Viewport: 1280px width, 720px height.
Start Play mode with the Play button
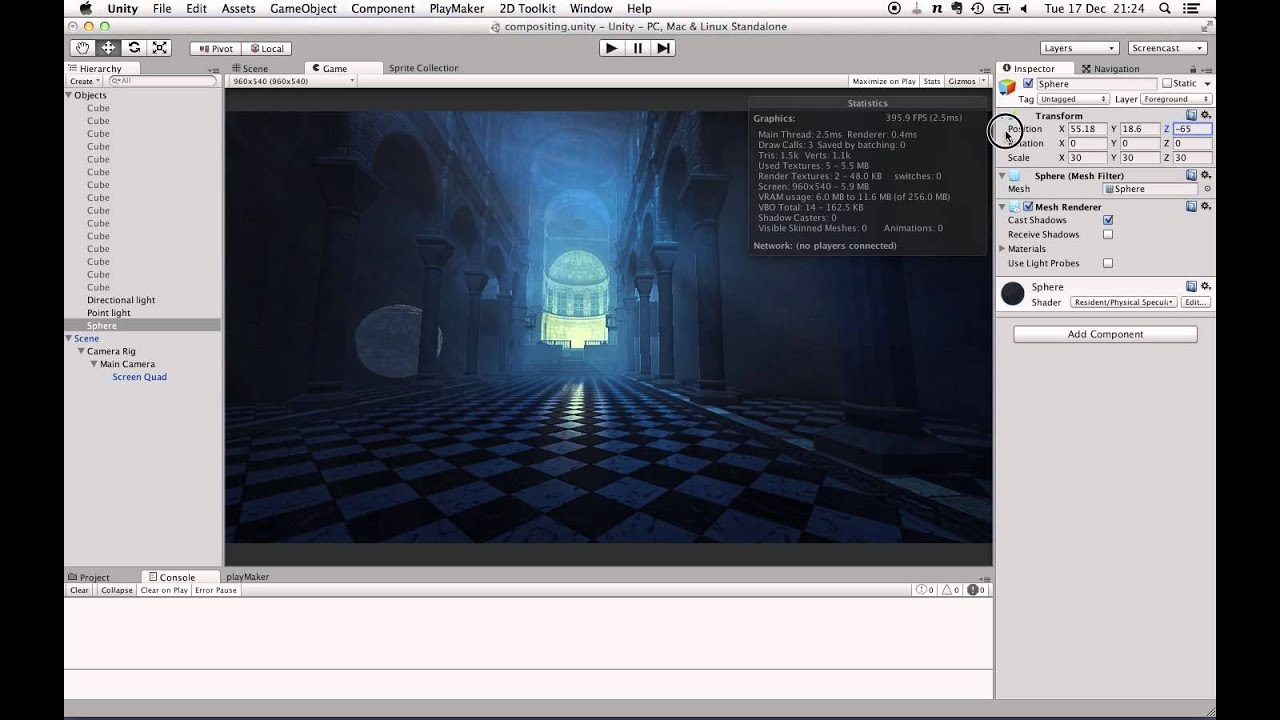pyautogui.click(x=612, y=48)
